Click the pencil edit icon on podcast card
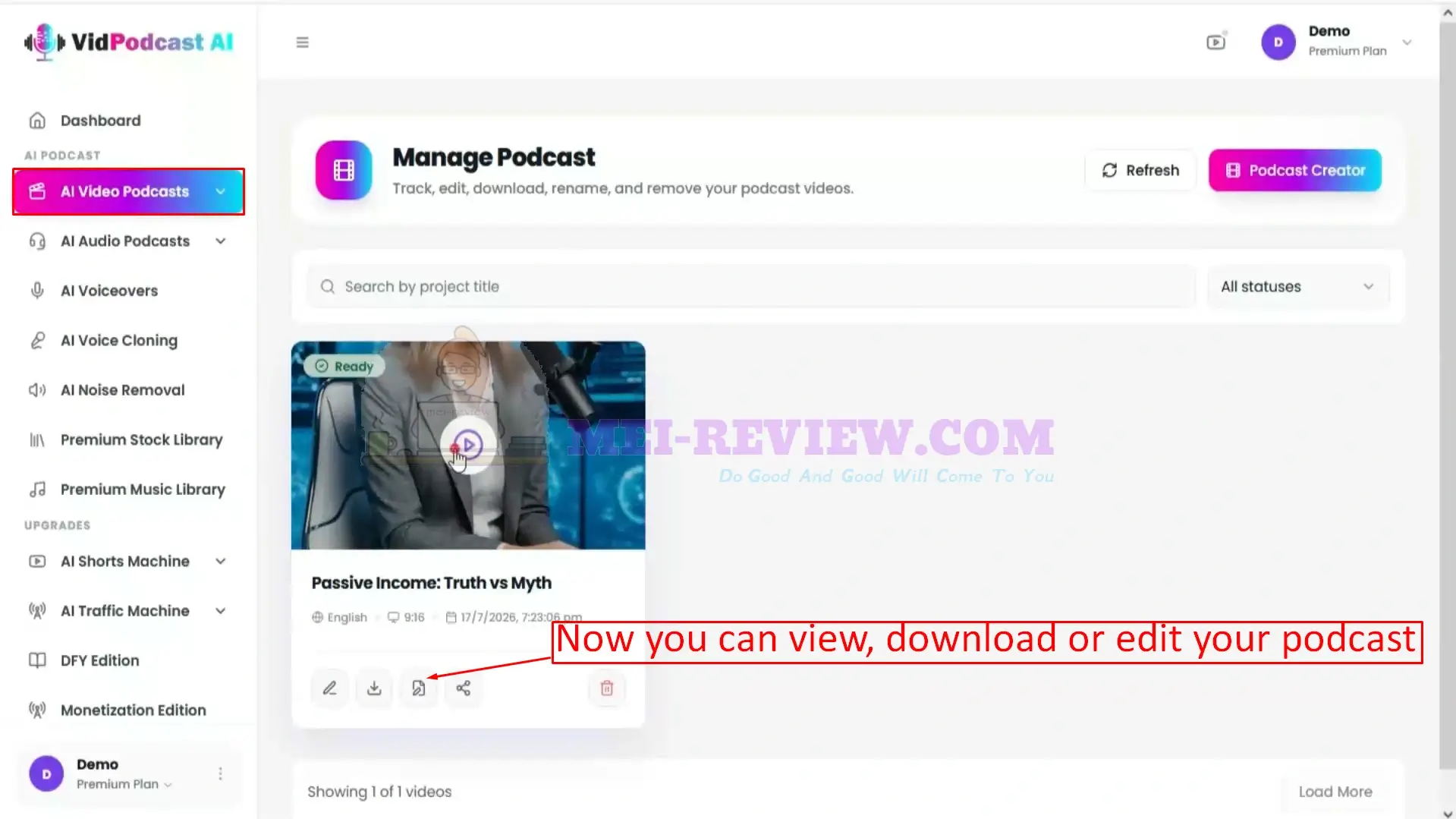 329,688
